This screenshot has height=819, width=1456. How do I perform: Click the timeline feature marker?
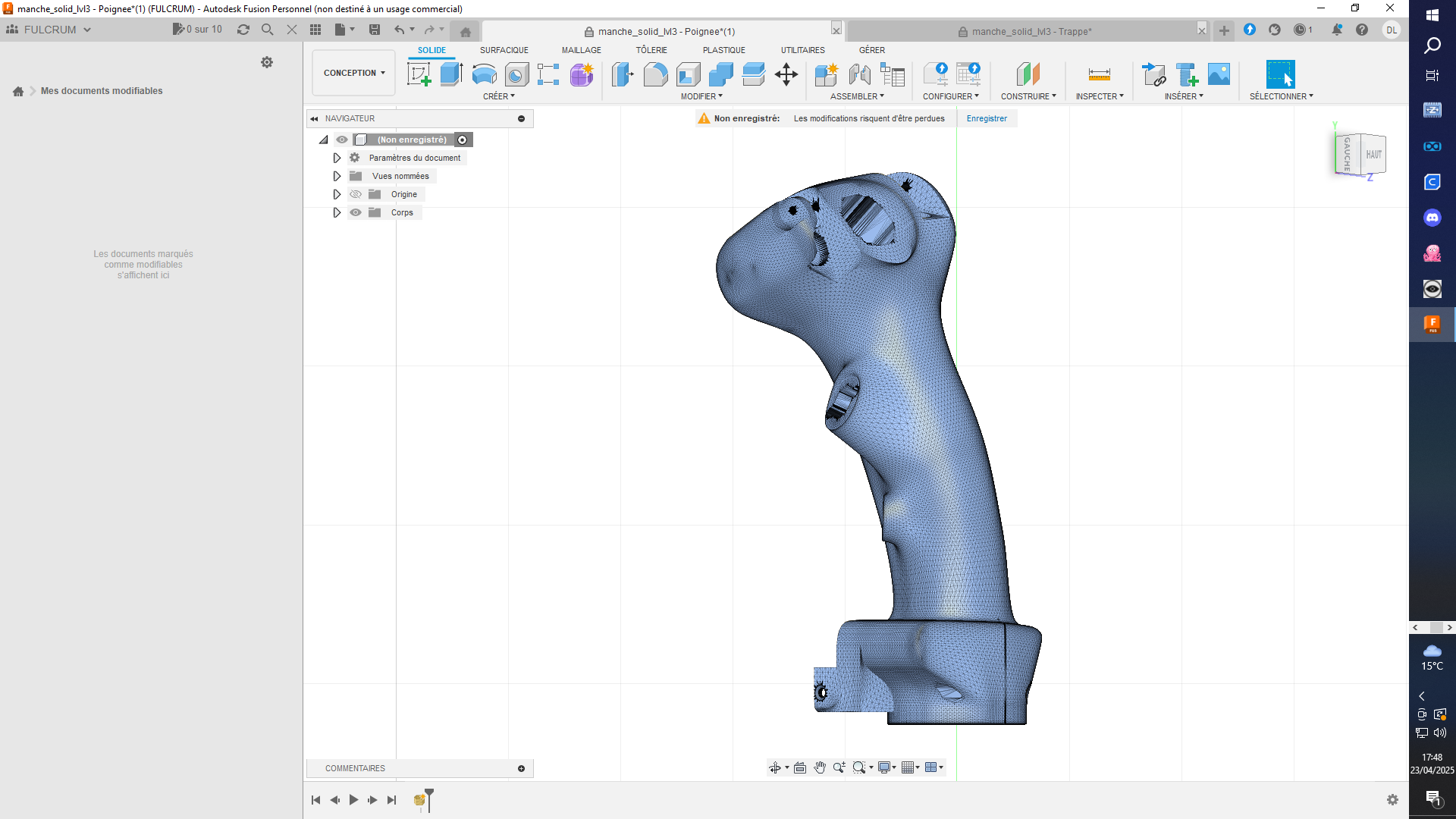pos(419,800)
